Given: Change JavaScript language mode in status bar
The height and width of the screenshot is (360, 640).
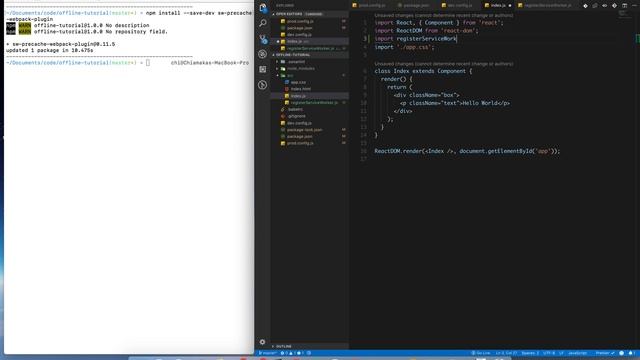Looking at the screenshot, I should pyautogui.click(x=578, y=353).
